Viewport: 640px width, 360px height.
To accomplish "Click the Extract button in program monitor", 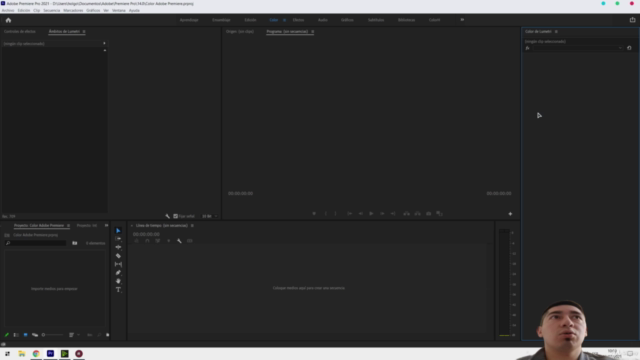I will coord(418,214).
